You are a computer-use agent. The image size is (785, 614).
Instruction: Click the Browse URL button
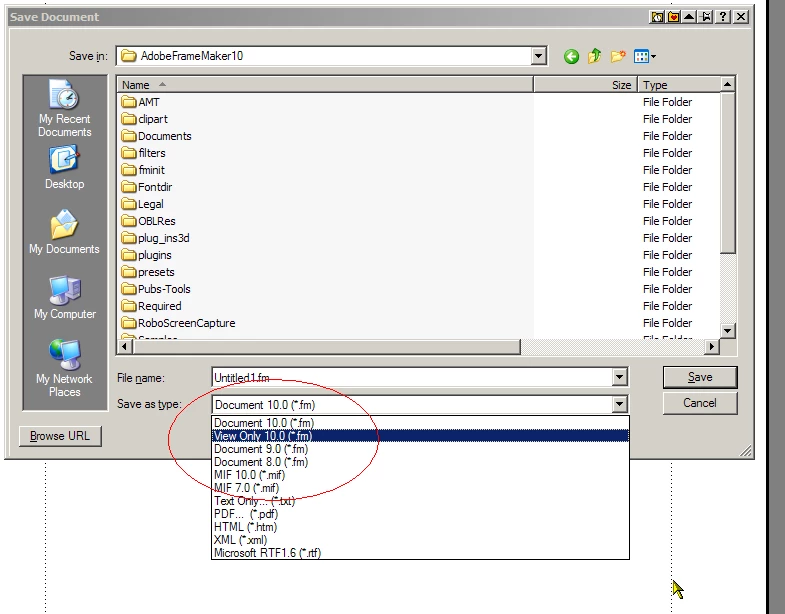coord(60,436)
